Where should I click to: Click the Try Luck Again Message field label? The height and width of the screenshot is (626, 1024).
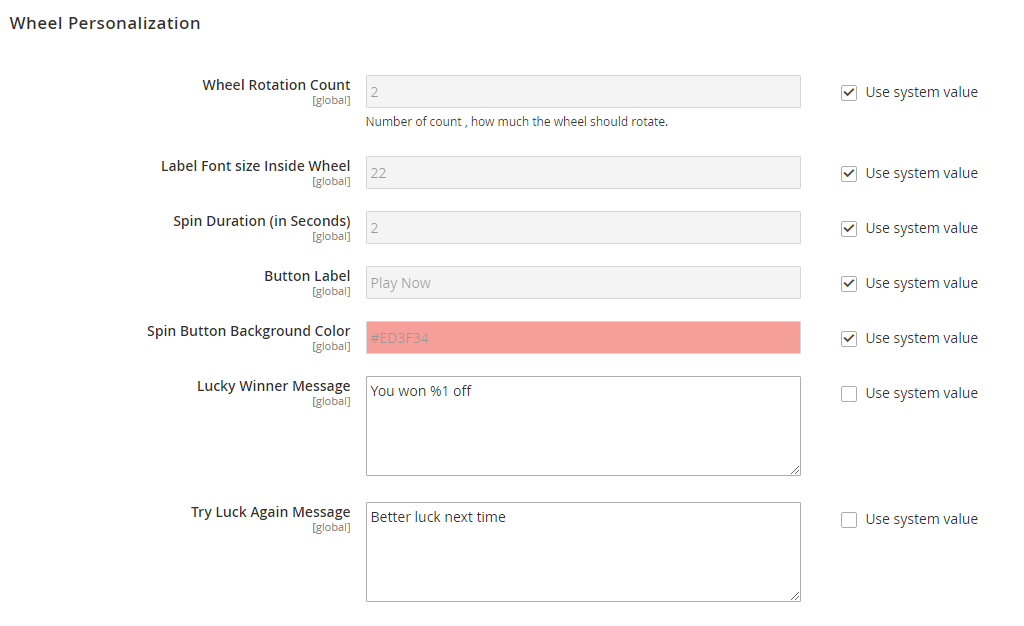[x=270, y=512]
